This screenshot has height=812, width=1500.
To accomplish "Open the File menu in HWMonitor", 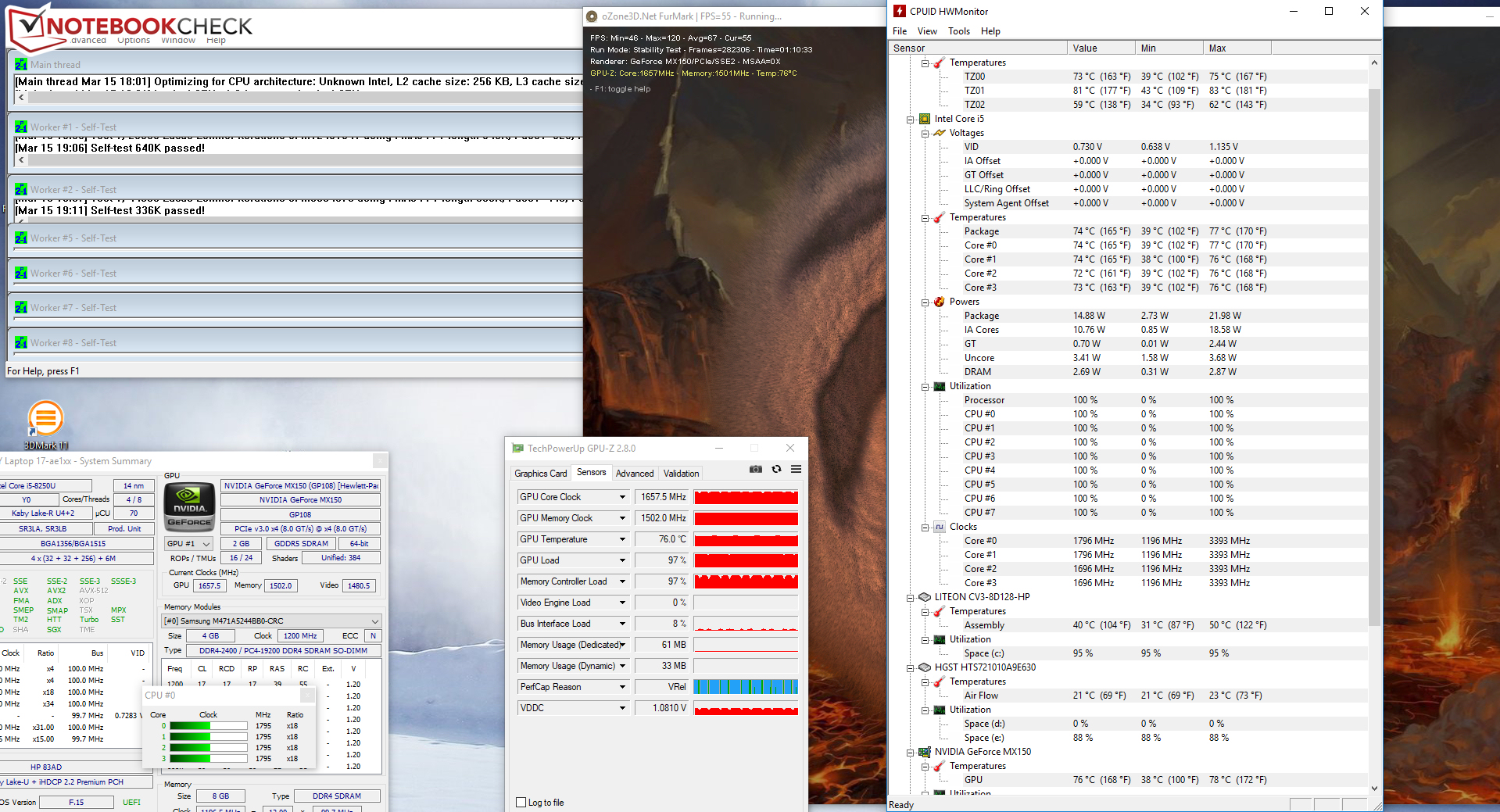I will tap(900, 31).
